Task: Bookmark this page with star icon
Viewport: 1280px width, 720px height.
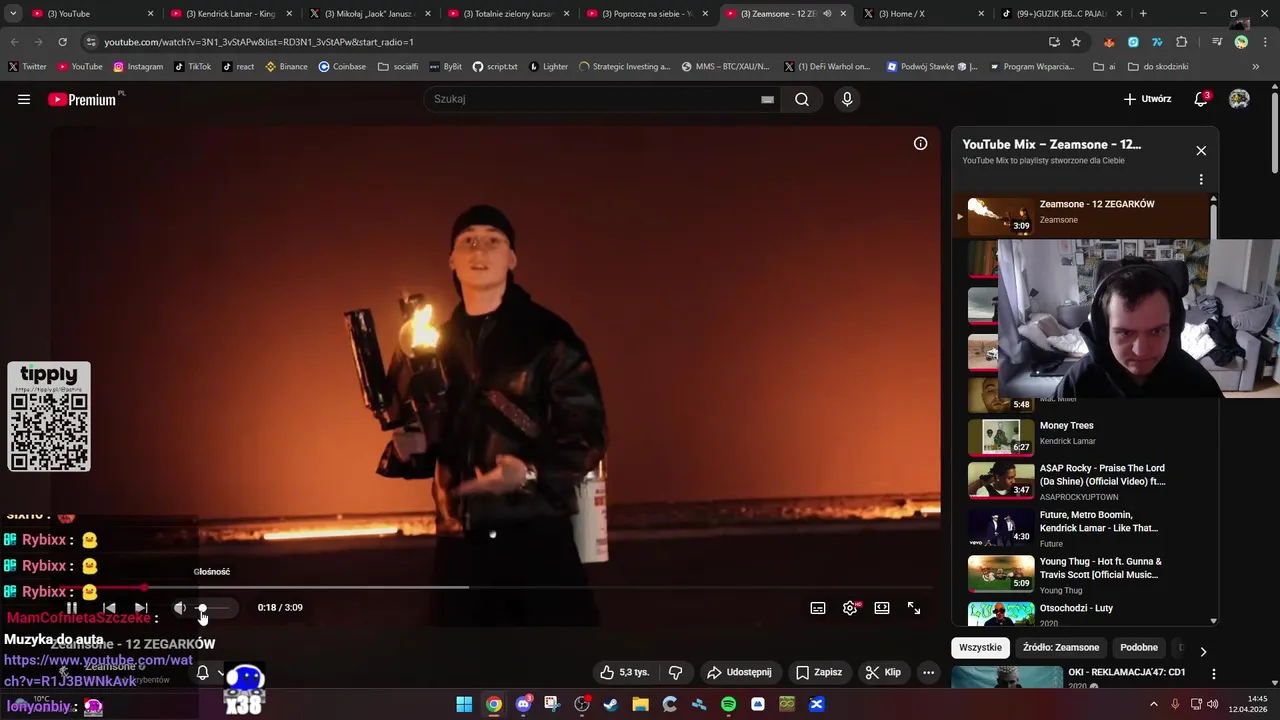Action: [x=1076, y=42]
